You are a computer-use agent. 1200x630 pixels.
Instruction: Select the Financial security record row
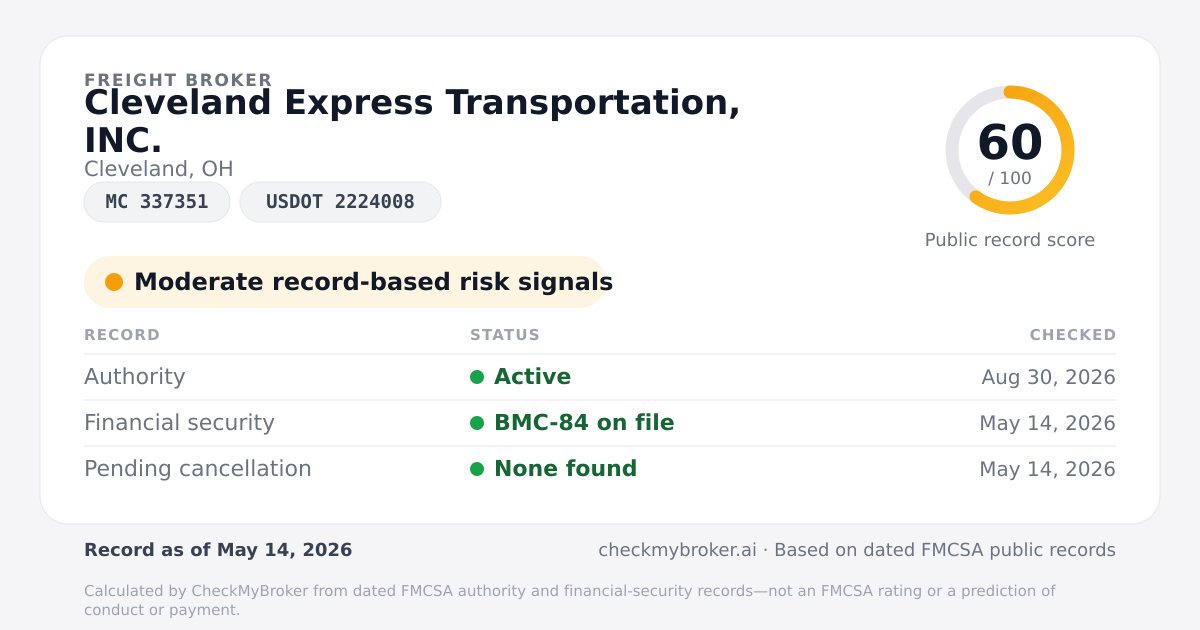click(600, 423)
